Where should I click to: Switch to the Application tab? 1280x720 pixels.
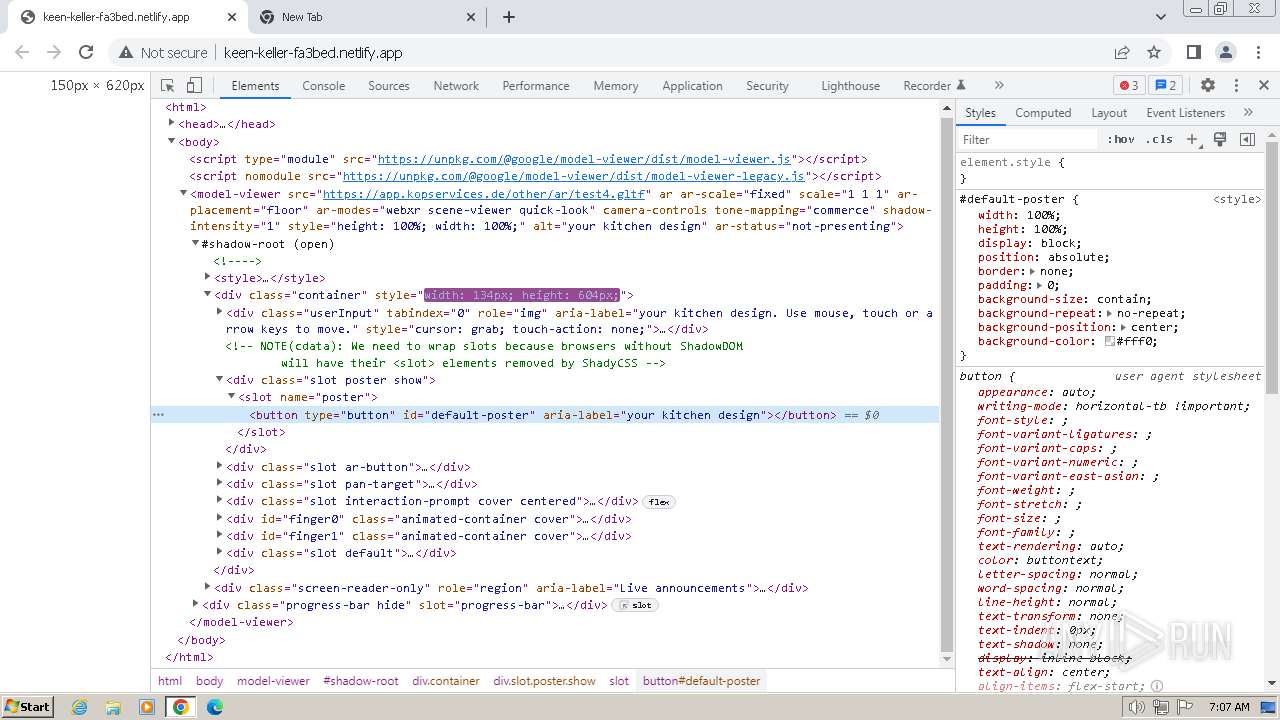(692, 86)
